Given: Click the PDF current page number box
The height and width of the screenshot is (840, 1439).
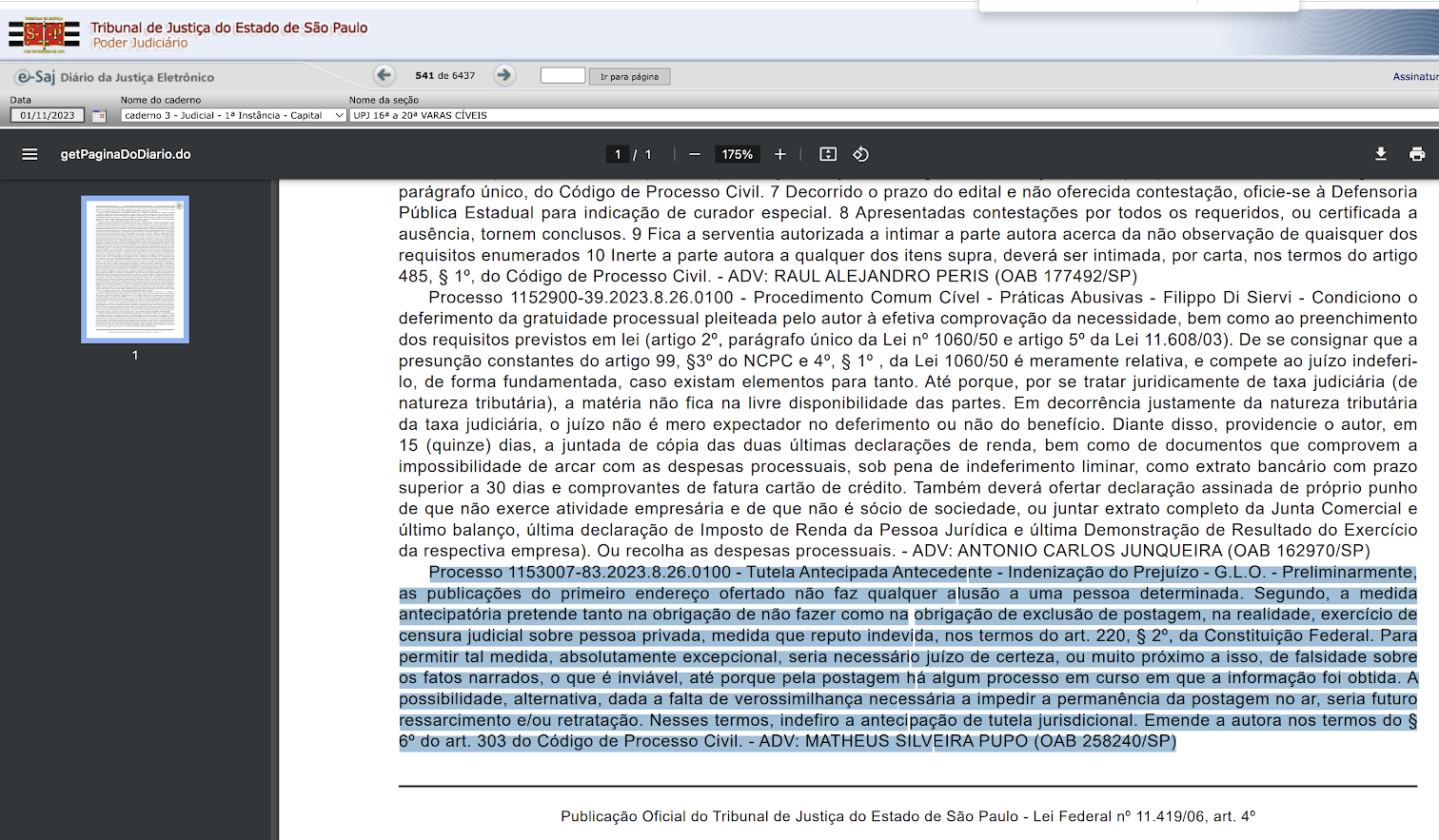Looking at the screenshot, I should click(x=618, y=154).
